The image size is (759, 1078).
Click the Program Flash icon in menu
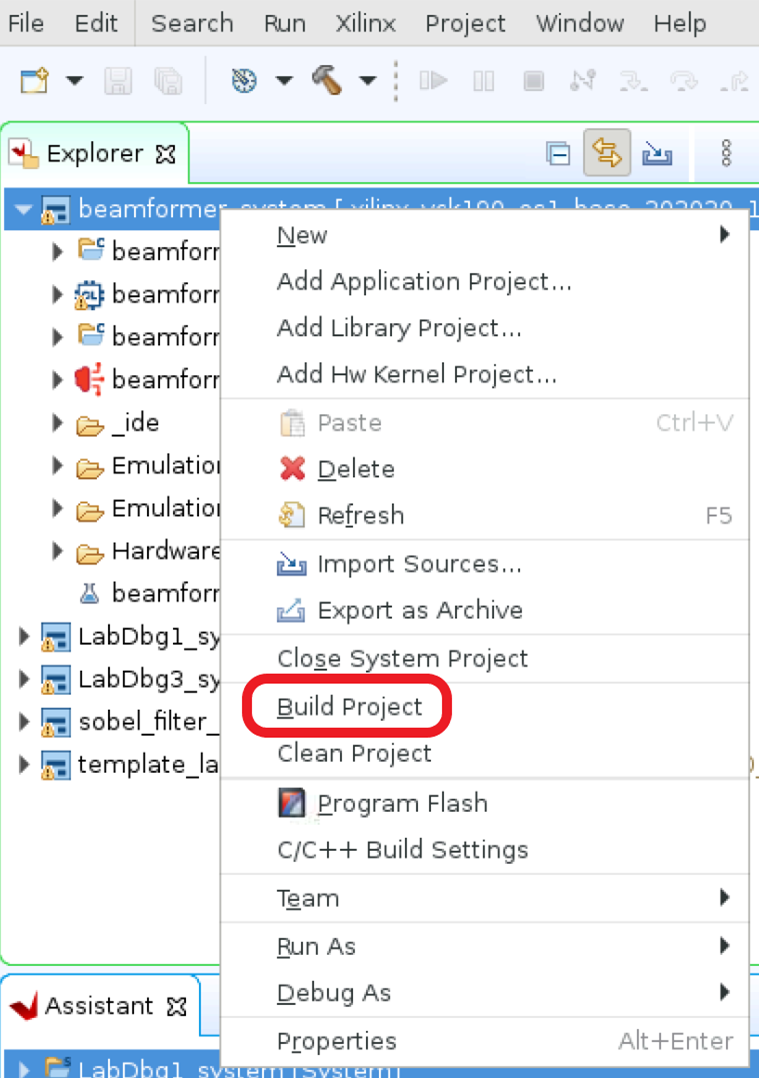tap(291, 803)
